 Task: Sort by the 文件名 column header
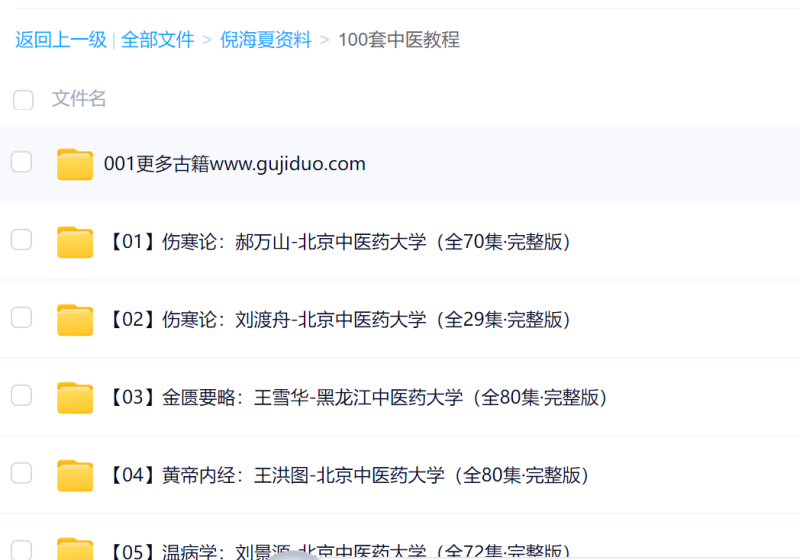(x=79, y=99)
